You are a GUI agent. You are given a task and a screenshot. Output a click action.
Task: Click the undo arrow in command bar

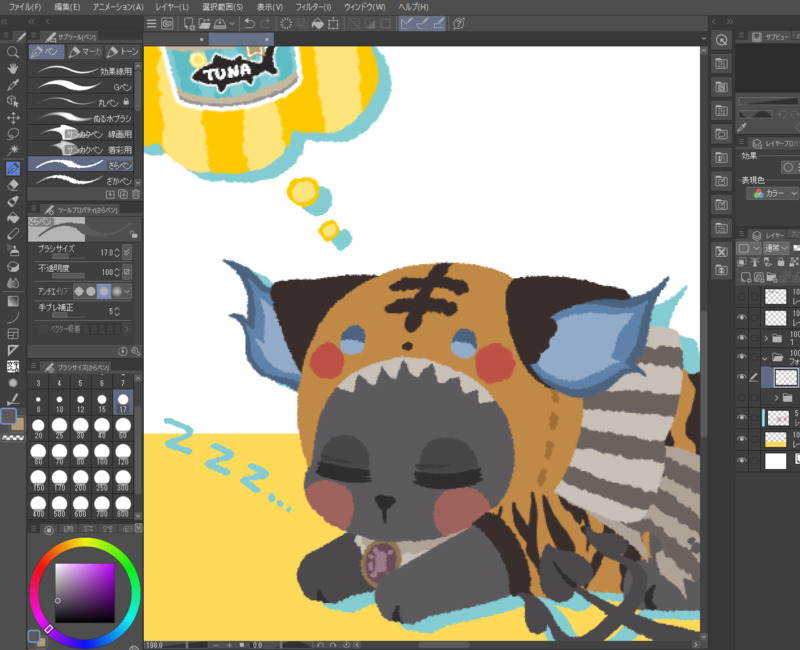click(249, 23)
